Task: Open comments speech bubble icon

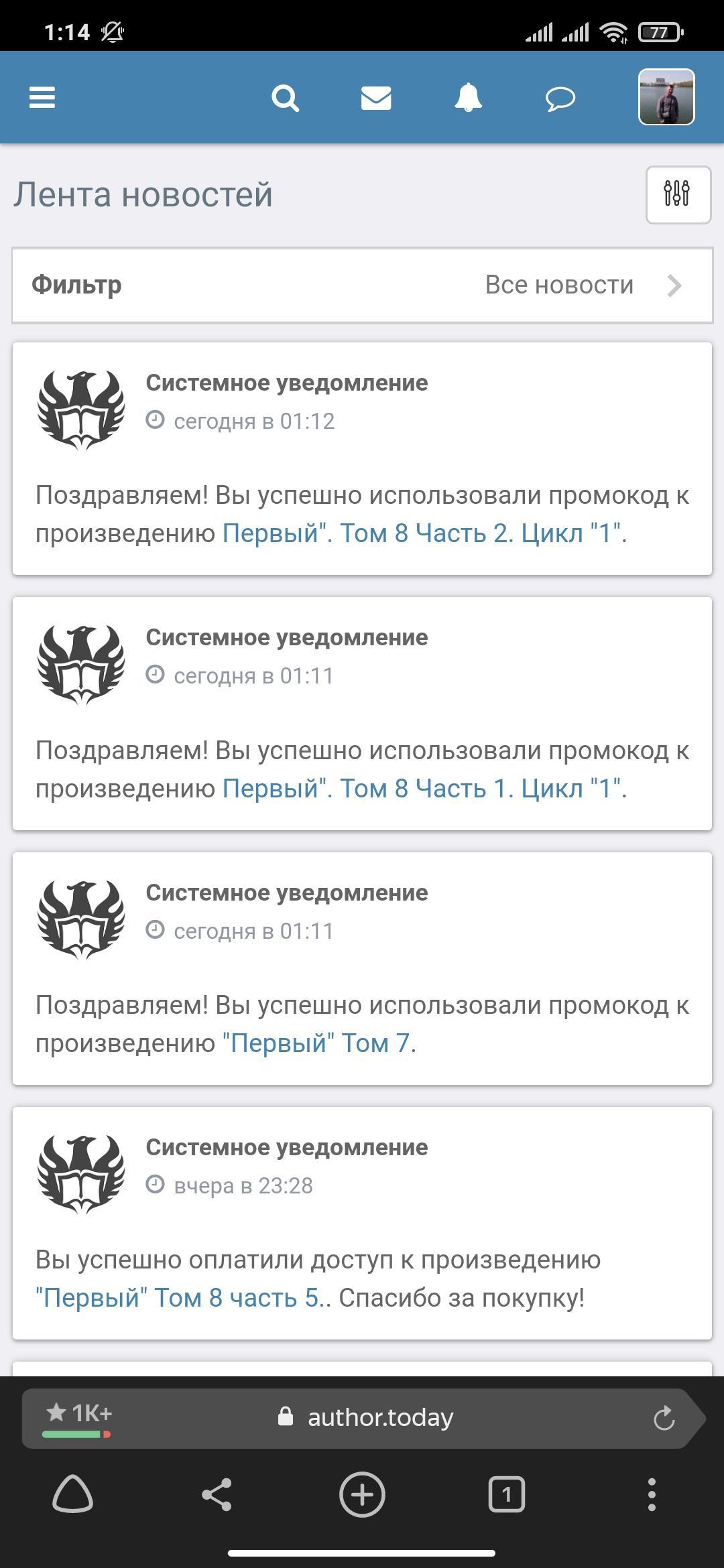Action: pyautogui.click(x=560, y=99)
